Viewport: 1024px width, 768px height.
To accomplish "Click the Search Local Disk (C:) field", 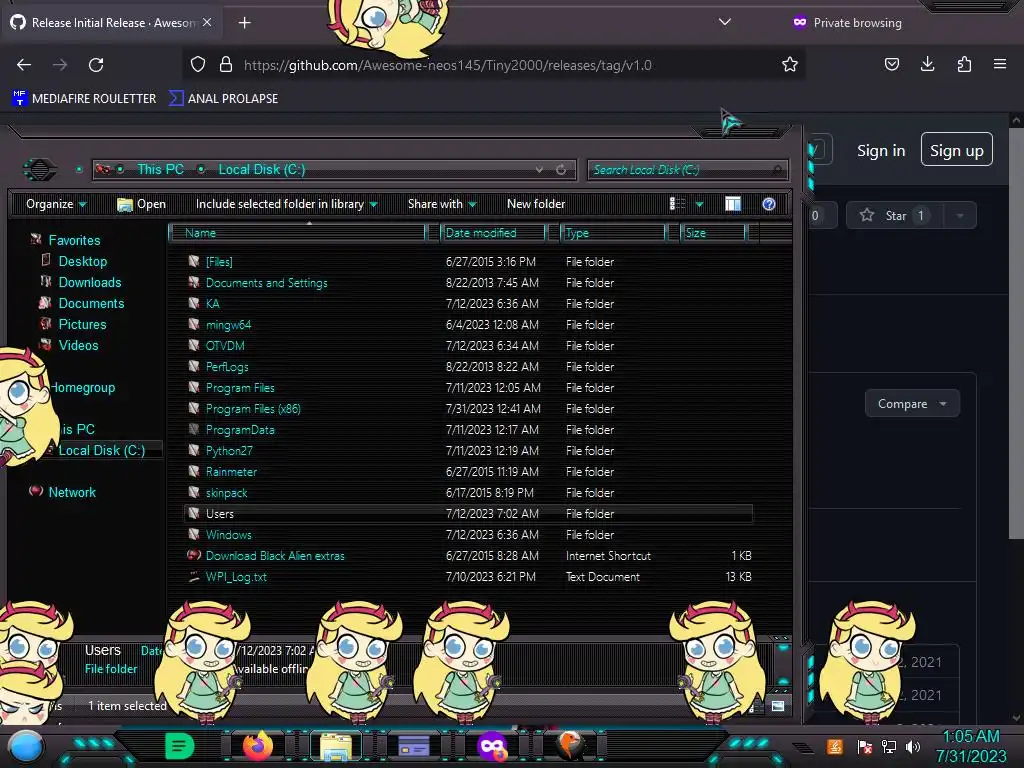I will click(x=687, y=170).
